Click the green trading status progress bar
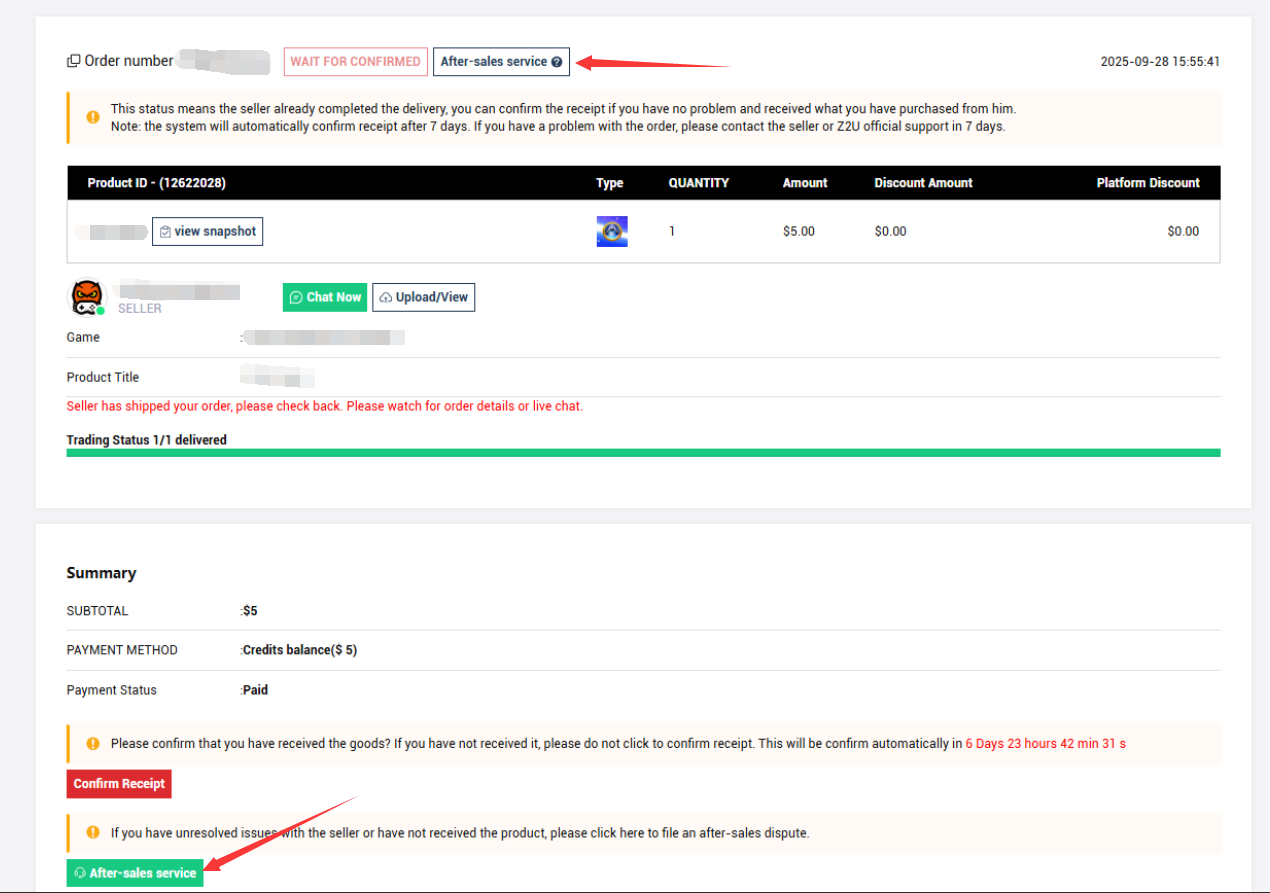The width and height of the screenshot is (1270, 893). pos(643,453)
